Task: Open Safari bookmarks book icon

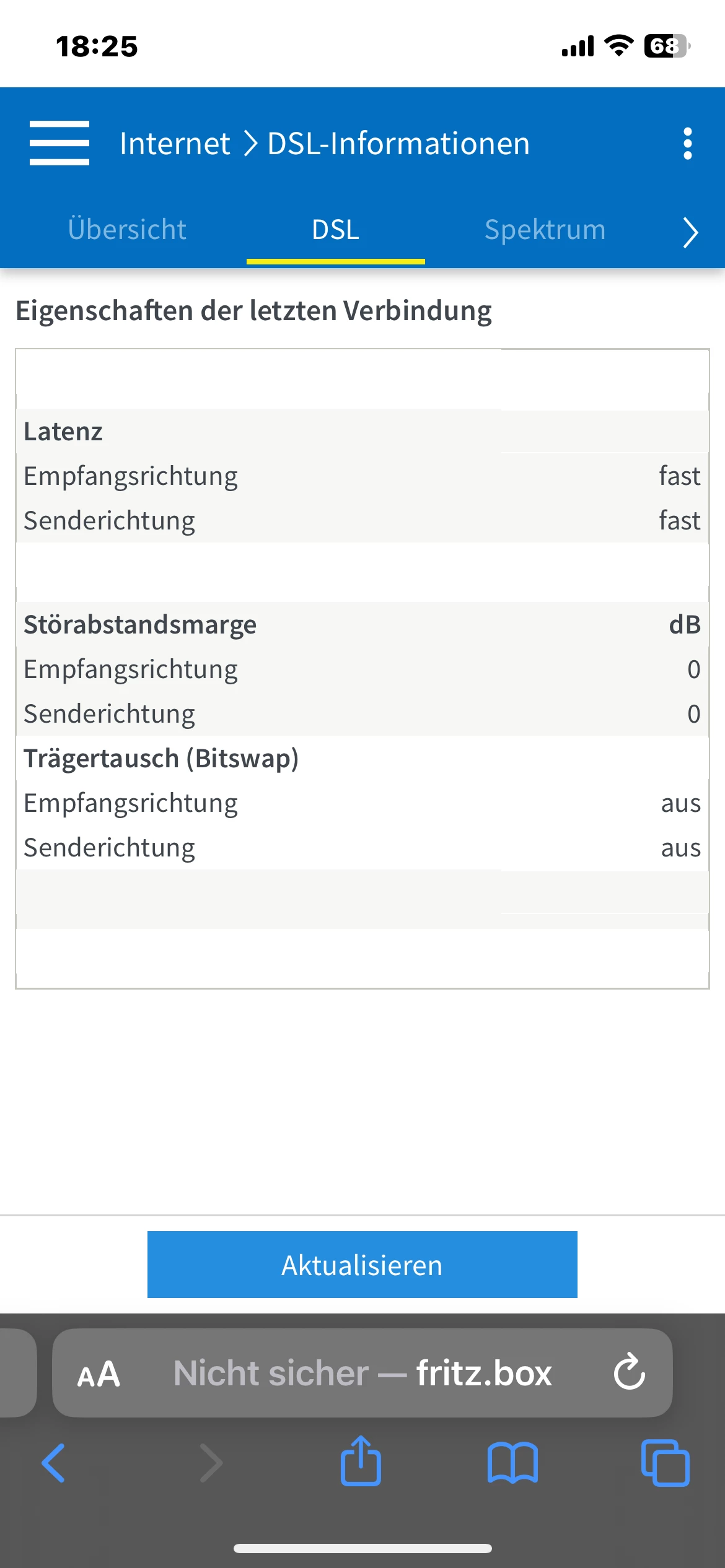Action: [512, 1463]
